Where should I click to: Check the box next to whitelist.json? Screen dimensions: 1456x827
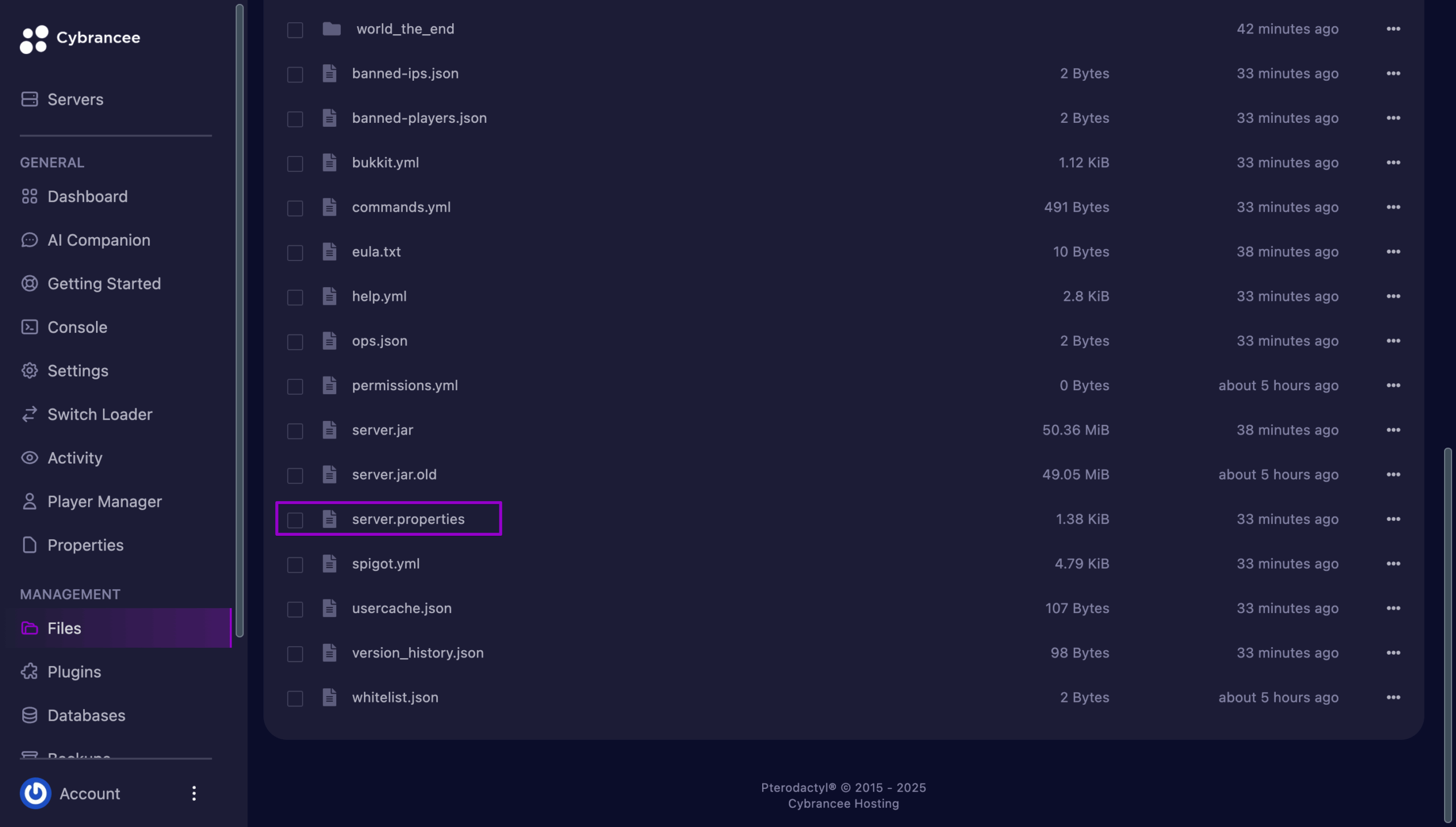pos(295,698)
